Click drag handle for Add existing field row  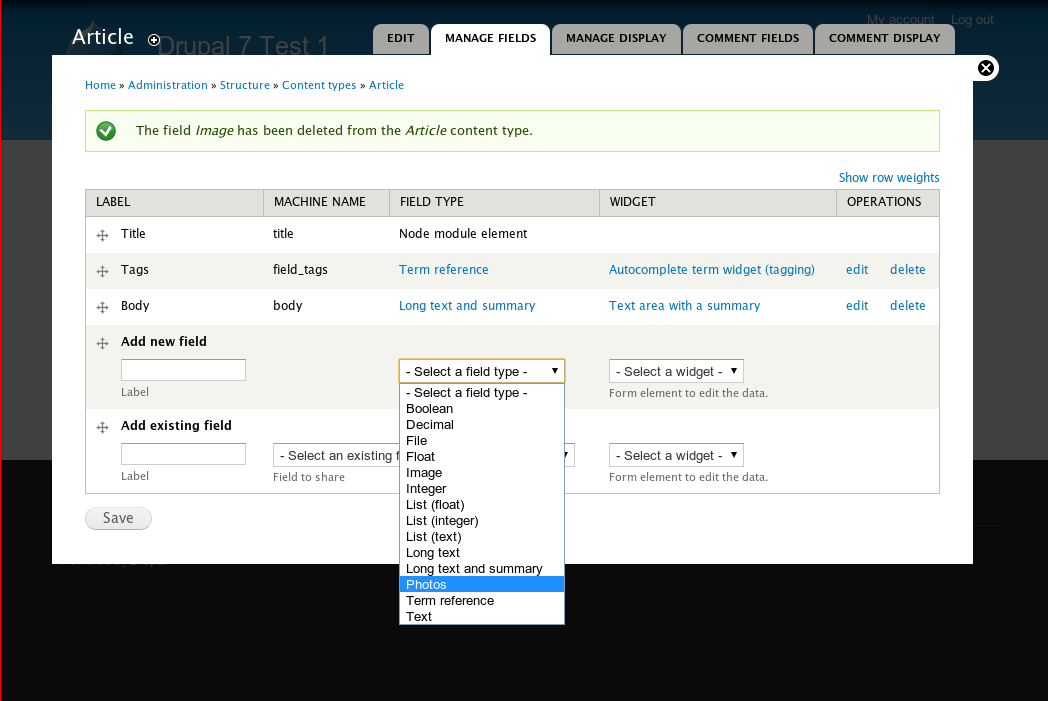click(x=102, y=428)
